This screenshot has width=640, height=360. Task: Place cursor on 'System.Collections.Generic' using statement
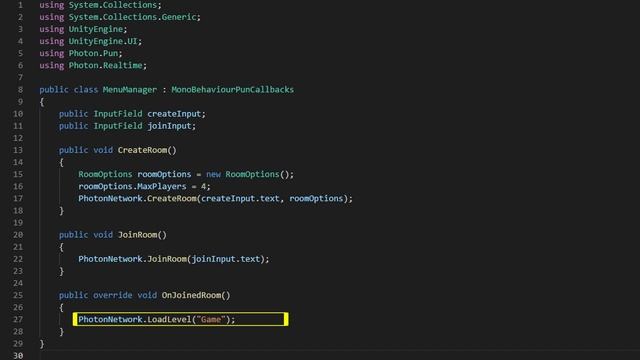coord(132,17)
